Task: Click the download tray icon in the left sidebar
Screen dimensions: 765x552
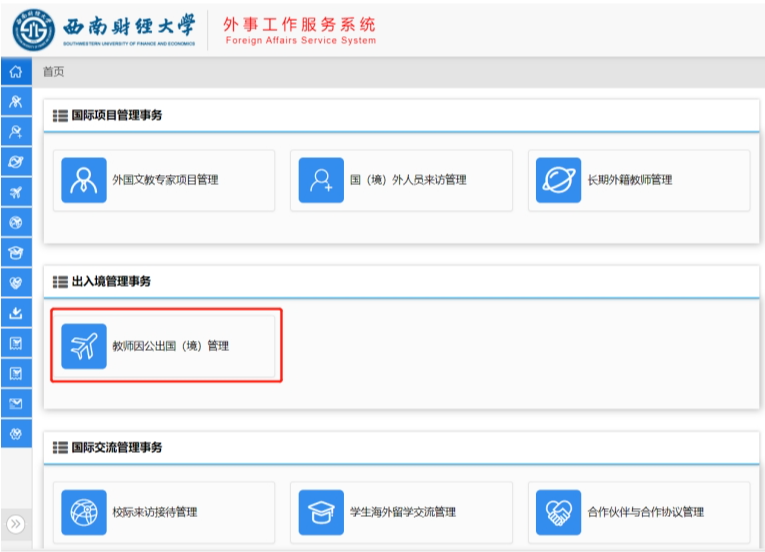Action: pos(15,313)
